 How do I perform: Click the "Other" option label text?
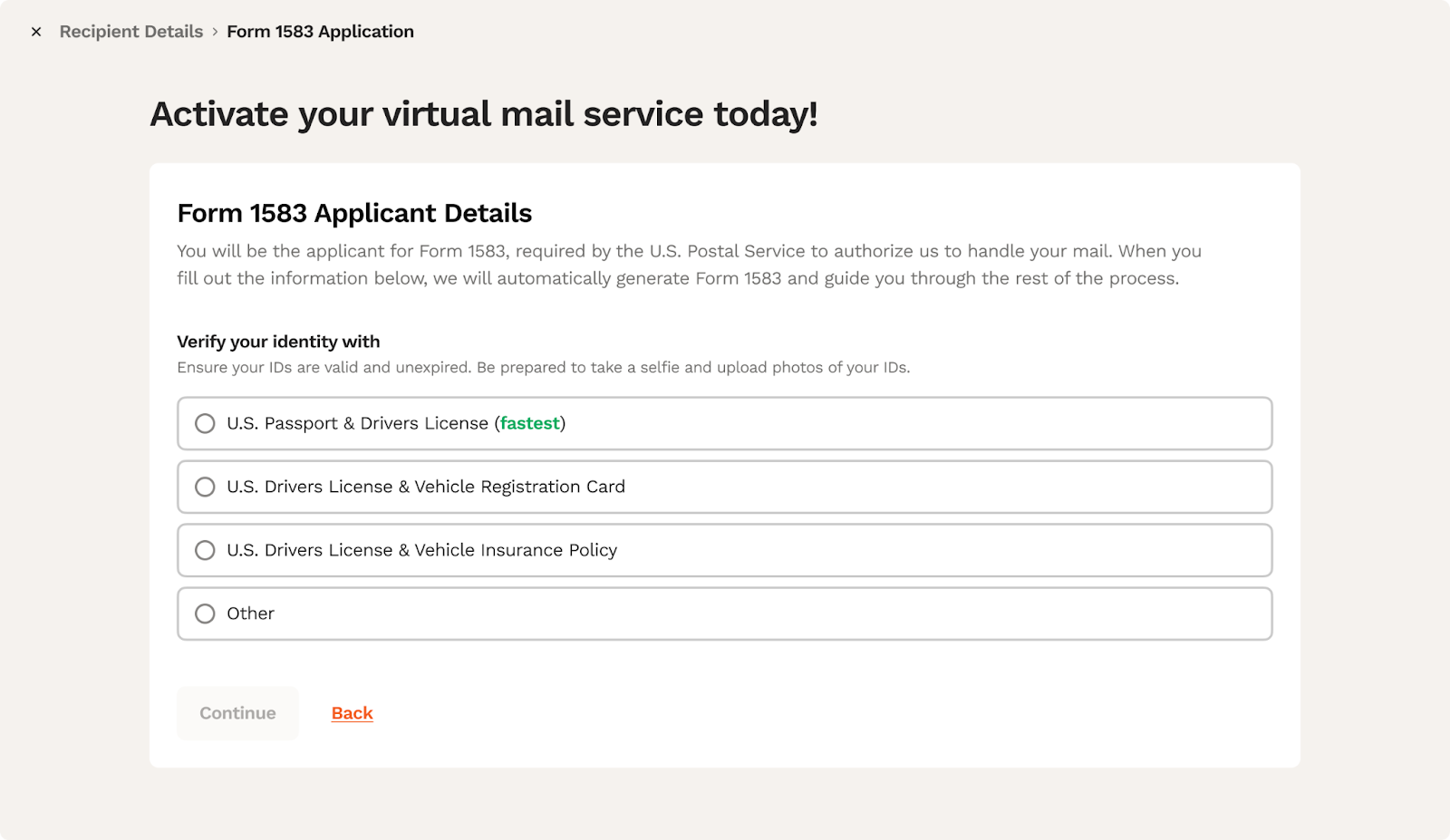click(250, 613)
